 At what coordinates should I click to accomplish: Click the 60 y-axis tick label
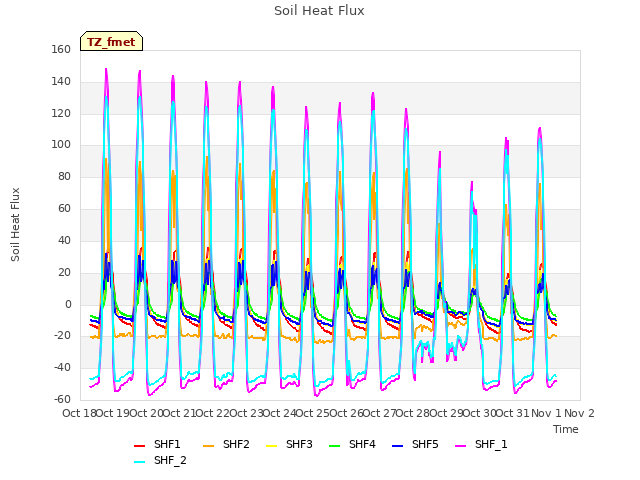(x=64, y=209)
